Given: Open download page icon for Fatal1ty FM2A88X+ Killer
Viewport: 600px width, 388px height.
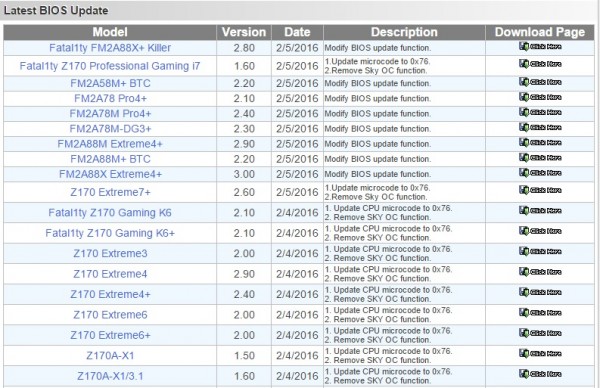Looking at the screenshot, I should point(540,47).
